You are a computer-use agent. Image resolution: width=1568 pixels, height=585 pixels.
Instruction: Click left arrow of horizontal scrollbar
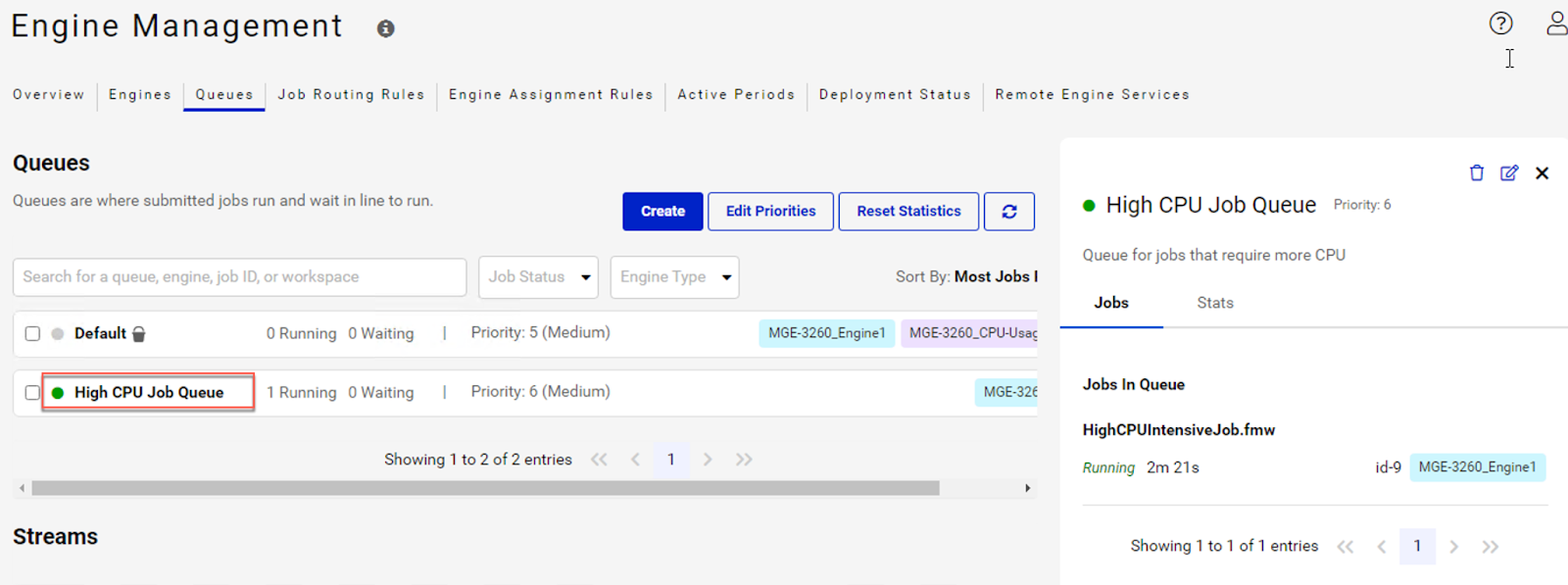22,488
